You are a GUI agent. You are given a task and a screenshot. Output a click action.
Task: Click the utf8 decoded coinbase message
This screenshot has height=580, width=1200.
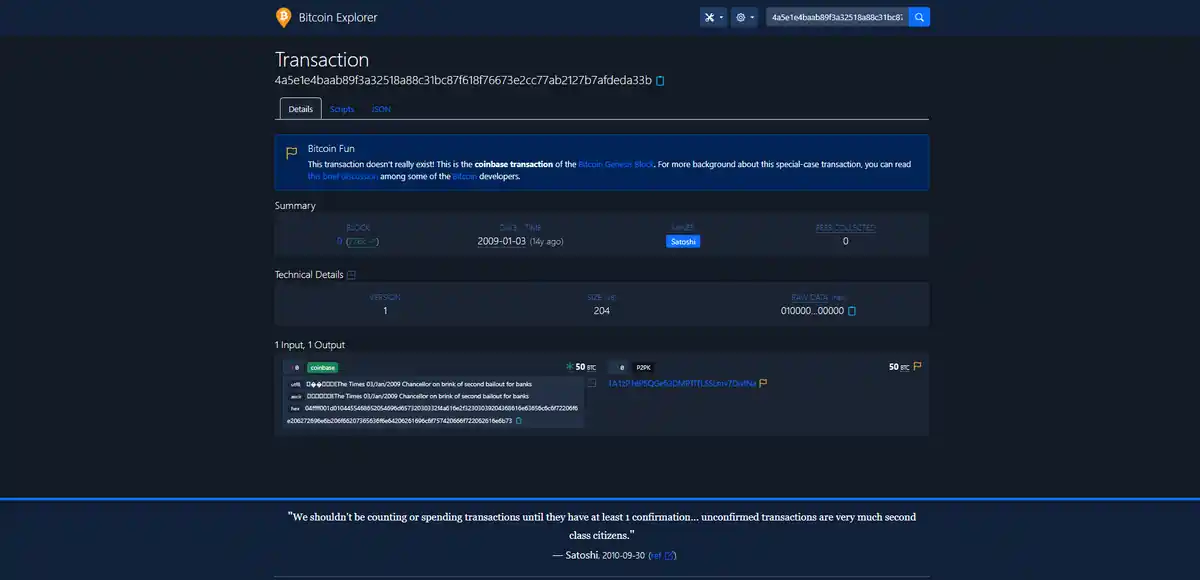[x=419, y=384]
